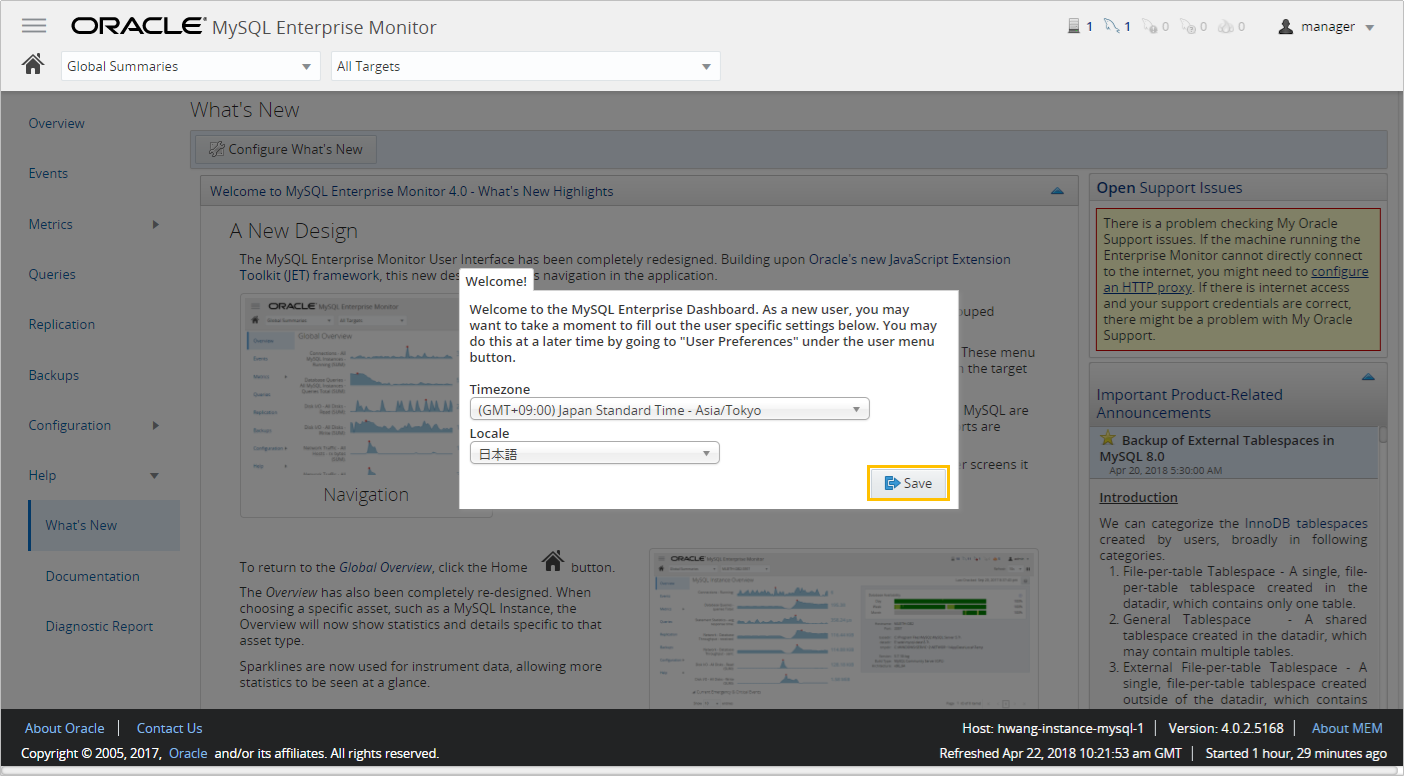
Task: Click Save in the Welcome dialog
Action: [x=908, y=483]
